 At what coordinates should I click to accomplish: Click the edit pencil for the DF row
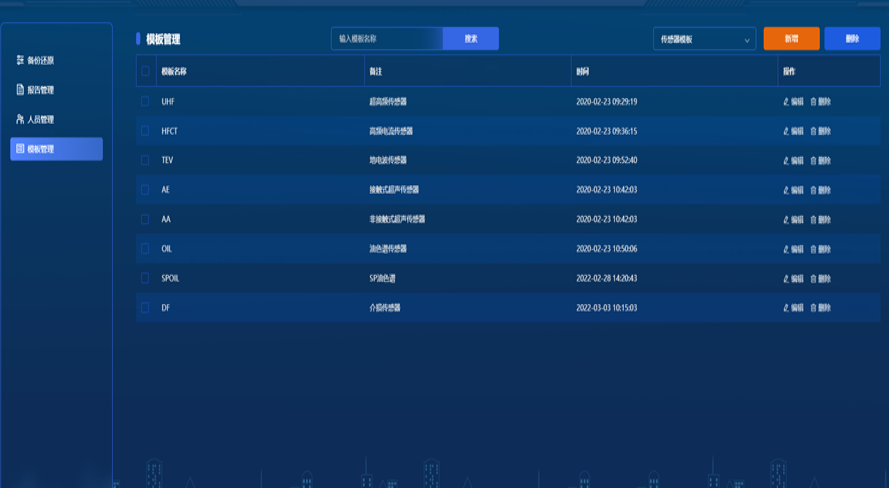(x=785, y=308)
